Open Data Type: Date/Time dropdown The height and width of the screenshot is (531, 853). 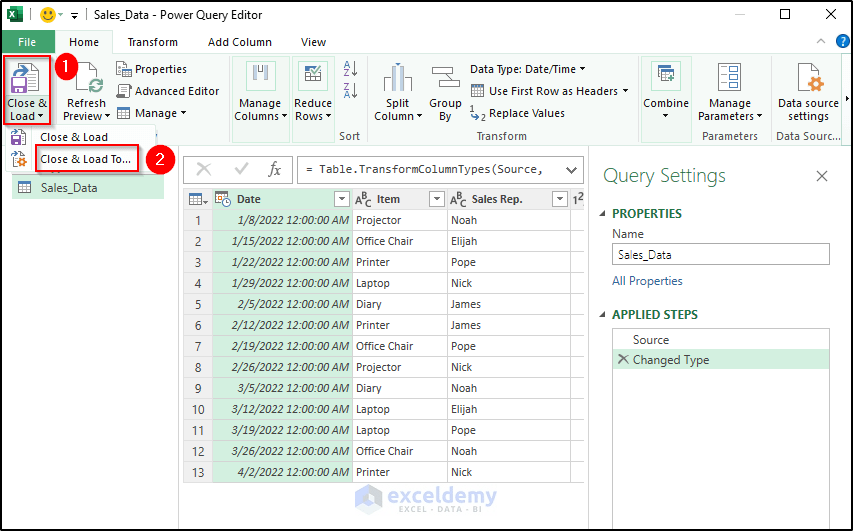tap(528, 69)
